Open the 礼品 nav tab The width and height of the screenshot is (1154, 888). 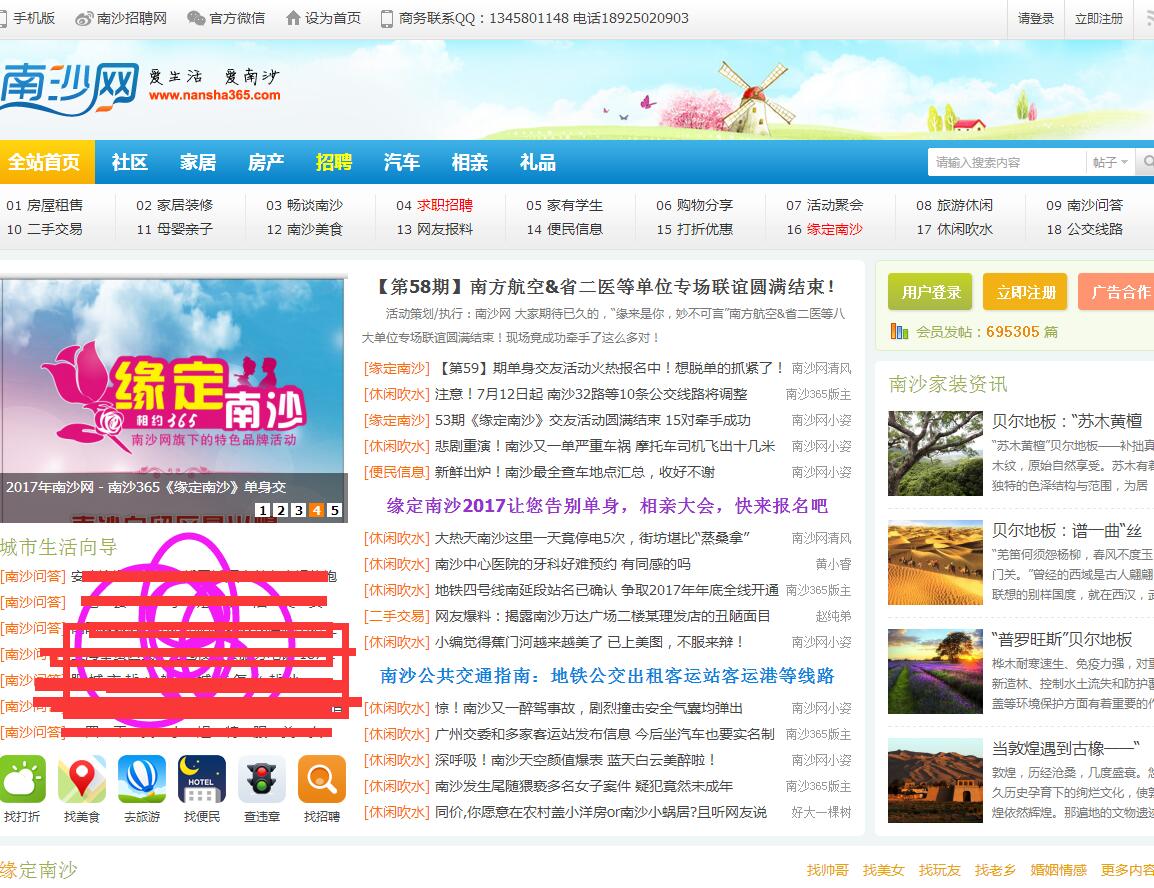pyautogui.click(x=538, y=162)
